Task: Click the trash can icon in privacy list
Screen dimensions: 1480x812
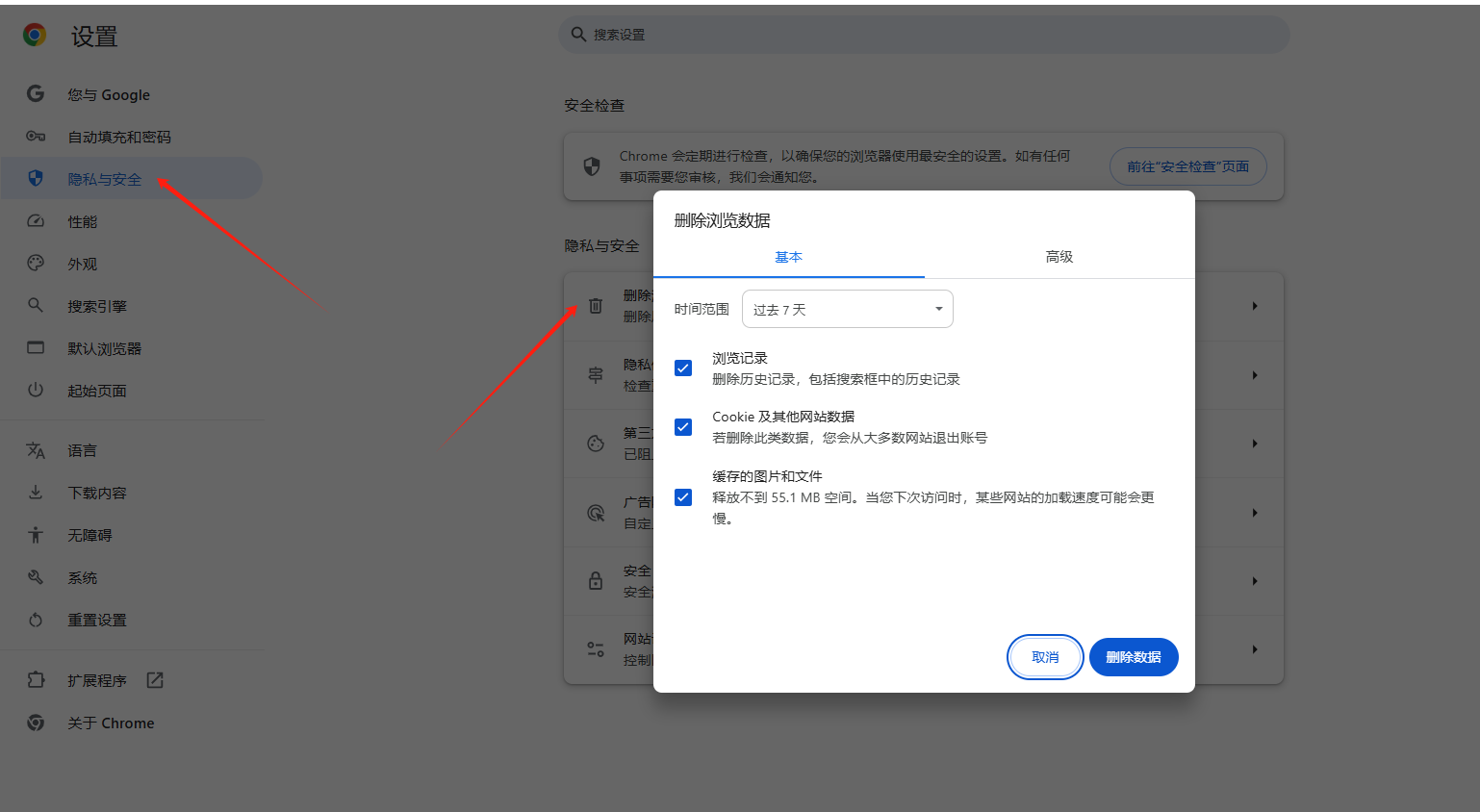Action: [596, 305]
